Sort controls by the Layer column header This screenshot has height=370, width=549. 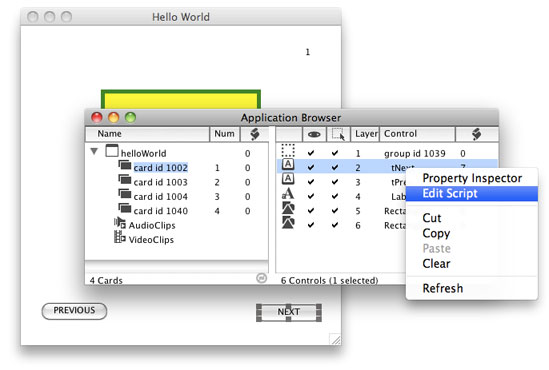click(366, 134)
